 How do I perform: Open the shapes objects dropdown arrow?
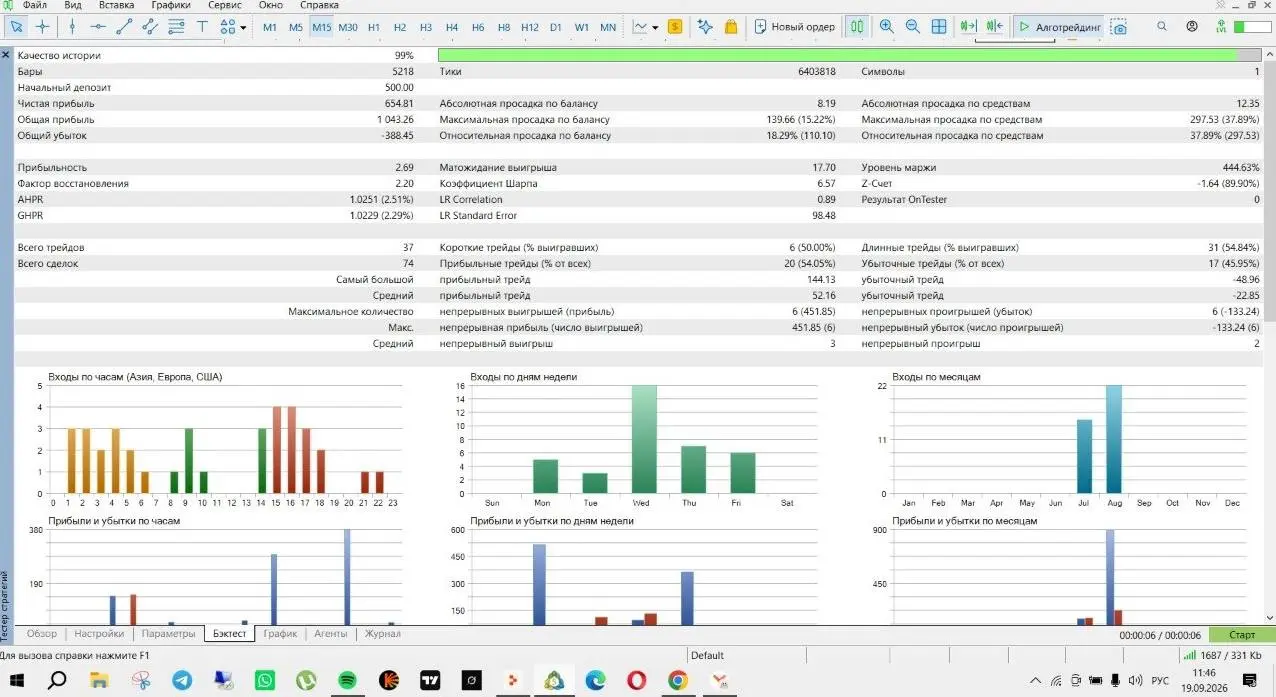coord(244,28)
